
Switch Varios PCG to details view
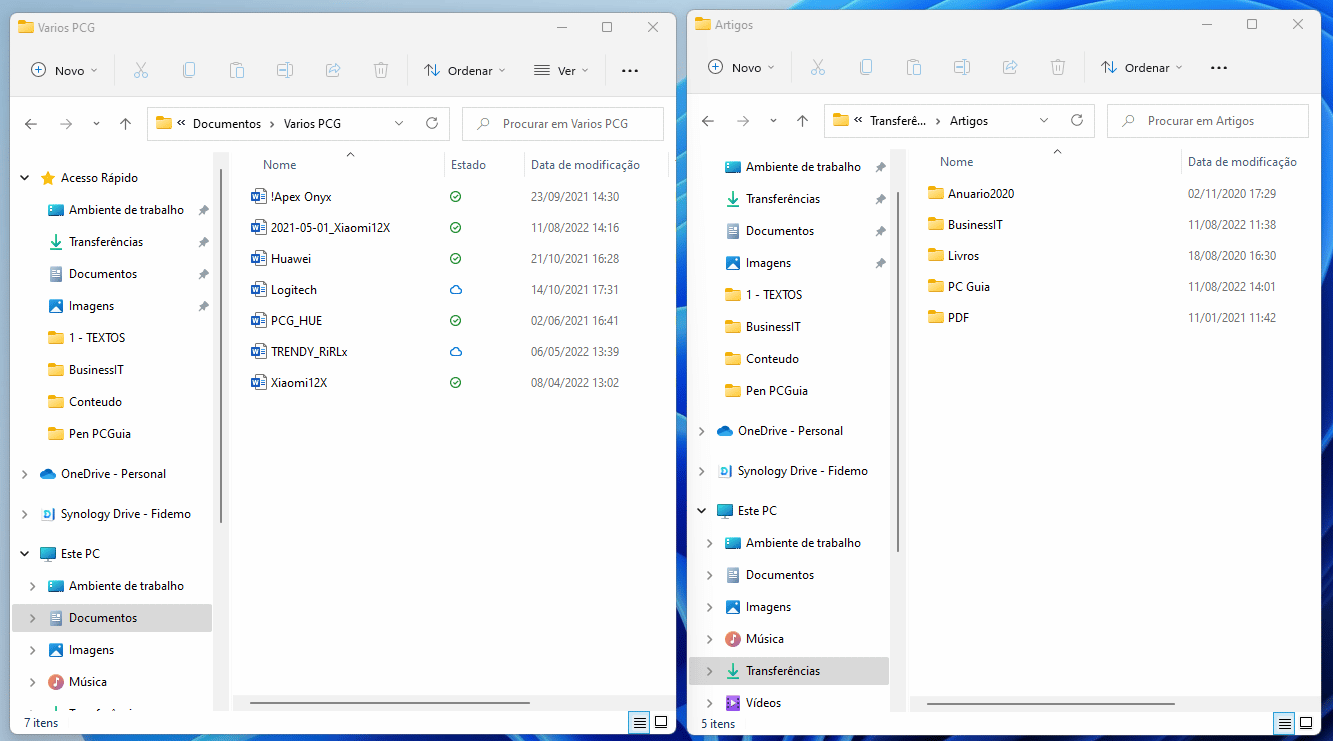(x=638, y=722)
